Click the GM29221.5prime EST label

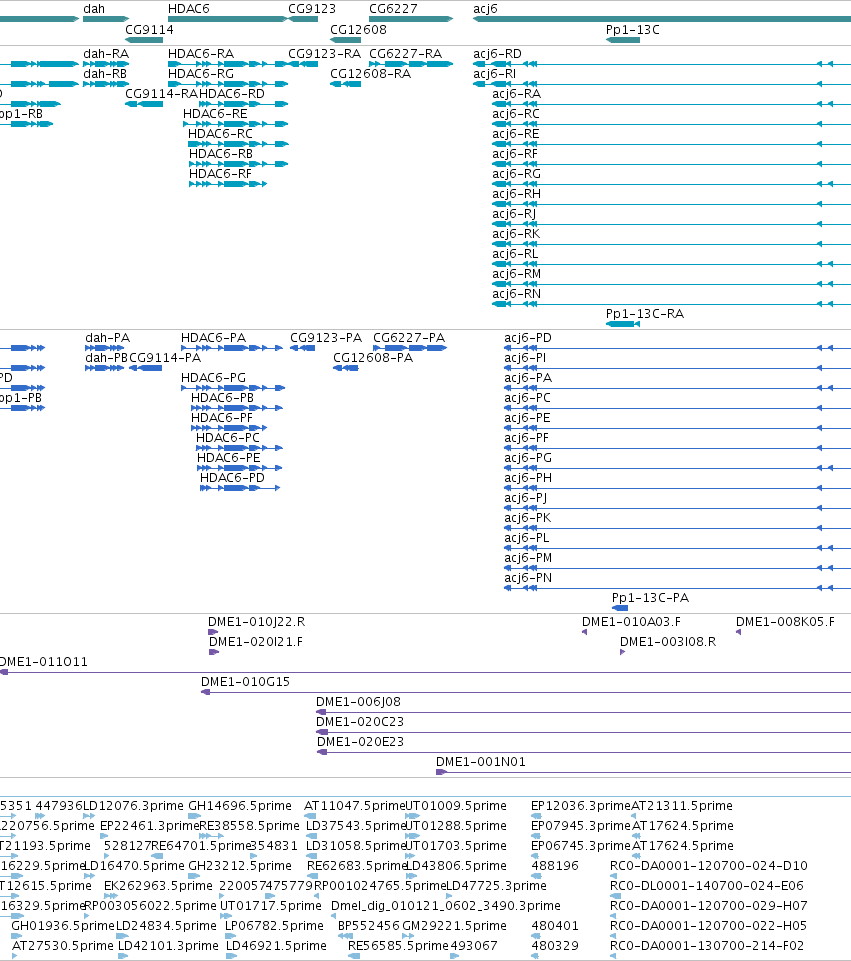(455, 925)
